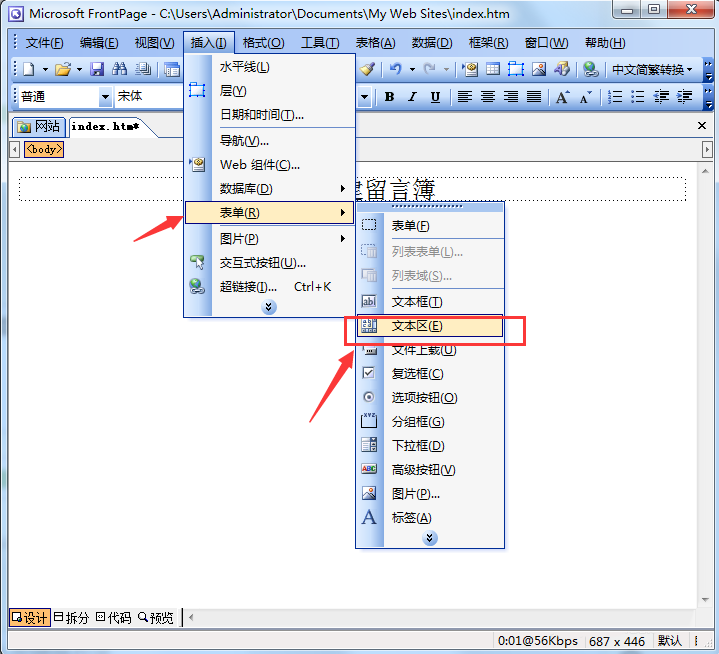Decrease indent
The image size is (719, 654).
tap(661, 97)
